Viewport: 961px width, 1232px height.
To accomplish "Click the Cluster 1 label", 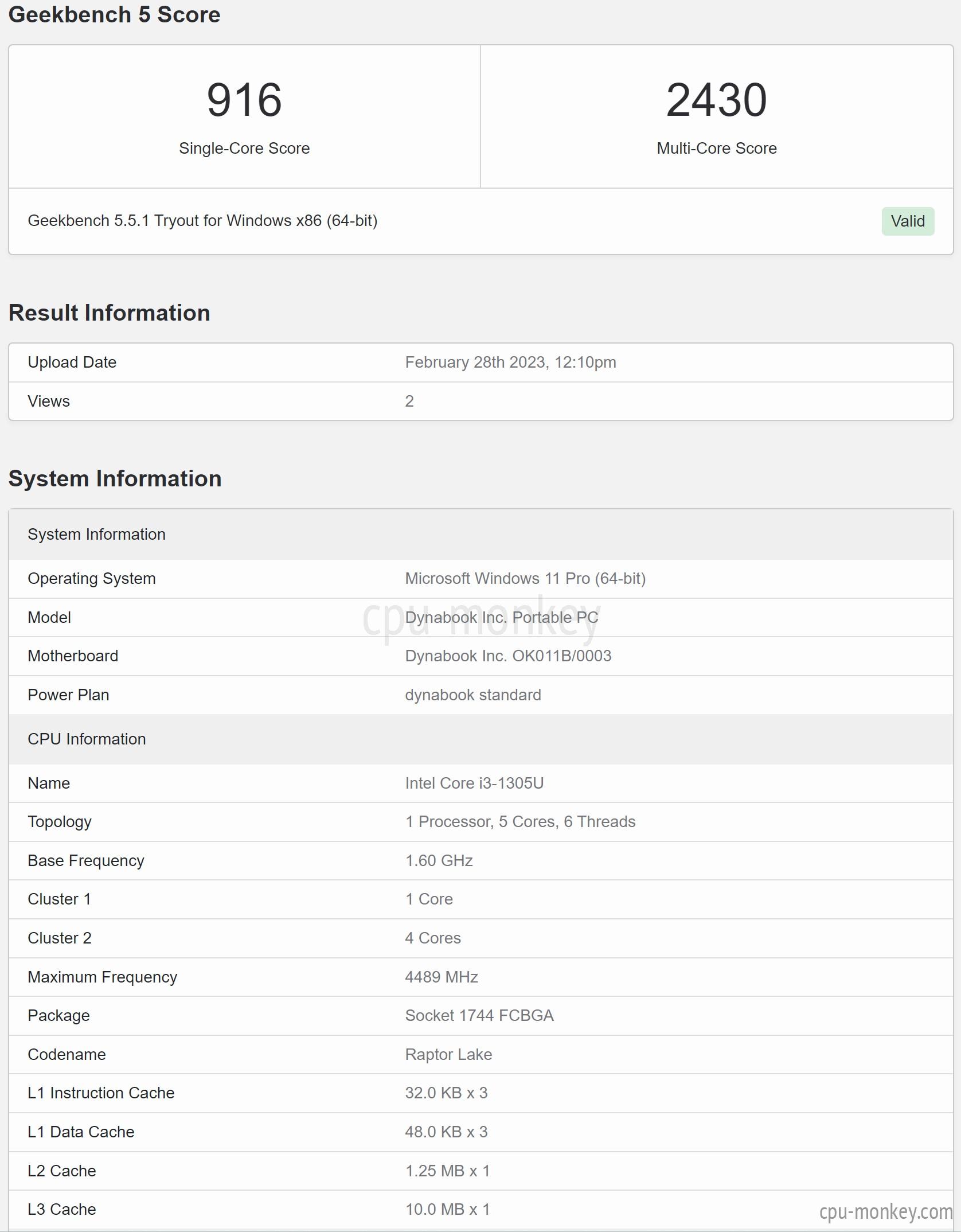I will coord(59,899).
